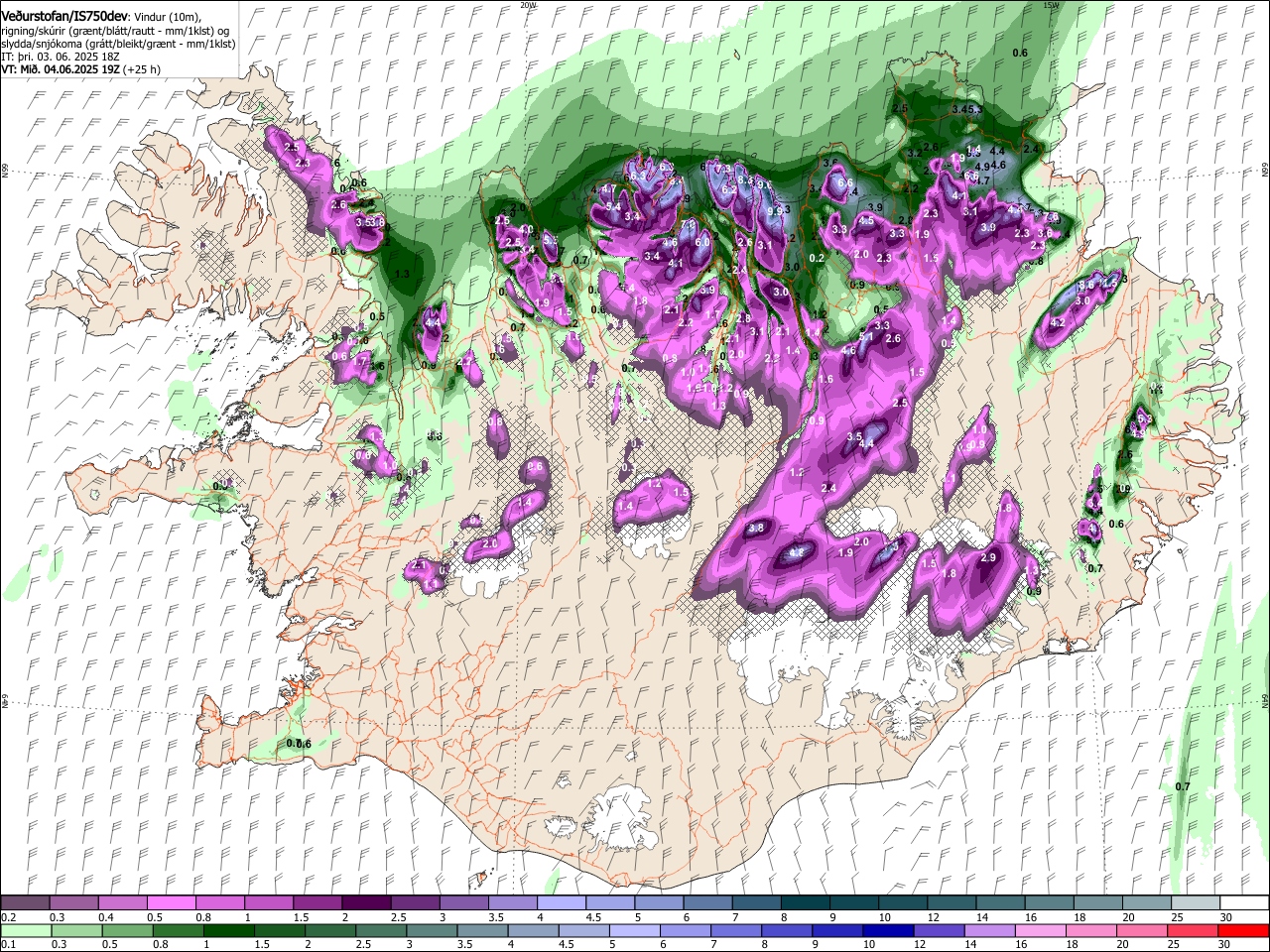Pick the white snow swatch after 30

pyautogui.click(x=1244, y=903)
